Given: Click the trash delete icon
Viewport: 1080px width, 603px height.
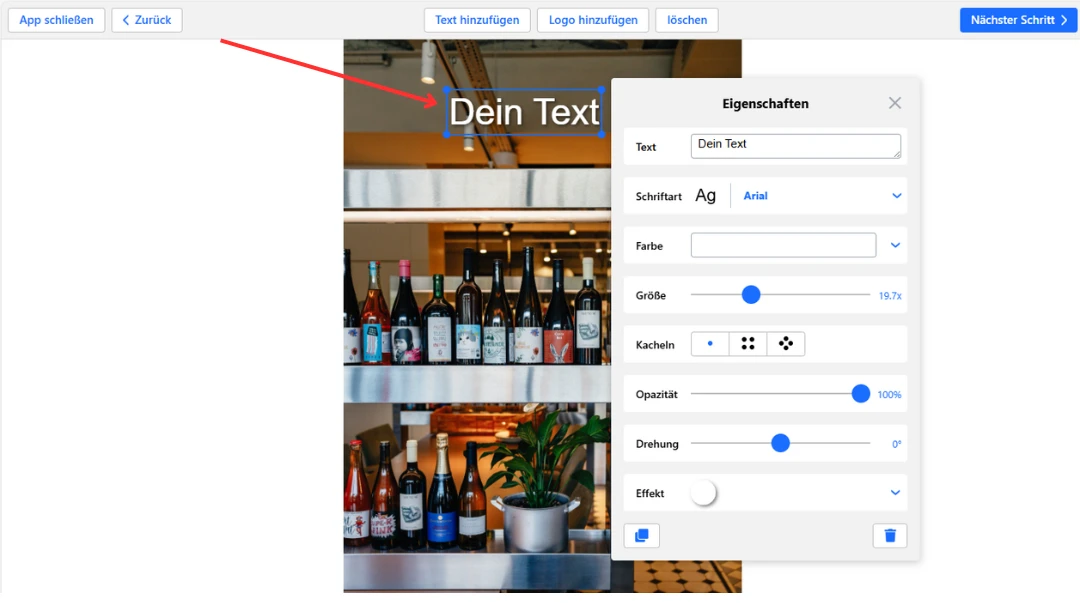Looking at the screenshot, I should [890, 536].
